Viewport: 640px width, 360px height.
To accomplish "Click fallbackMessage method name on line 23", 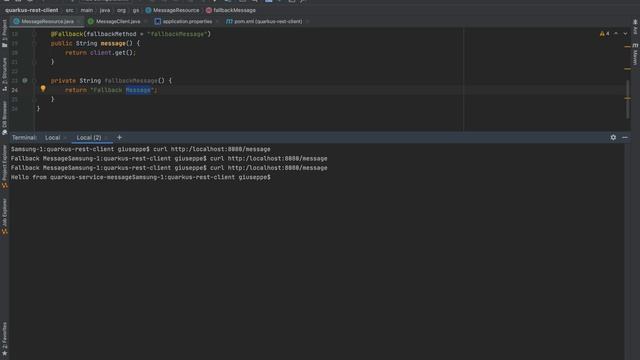I will coord(131,80).
